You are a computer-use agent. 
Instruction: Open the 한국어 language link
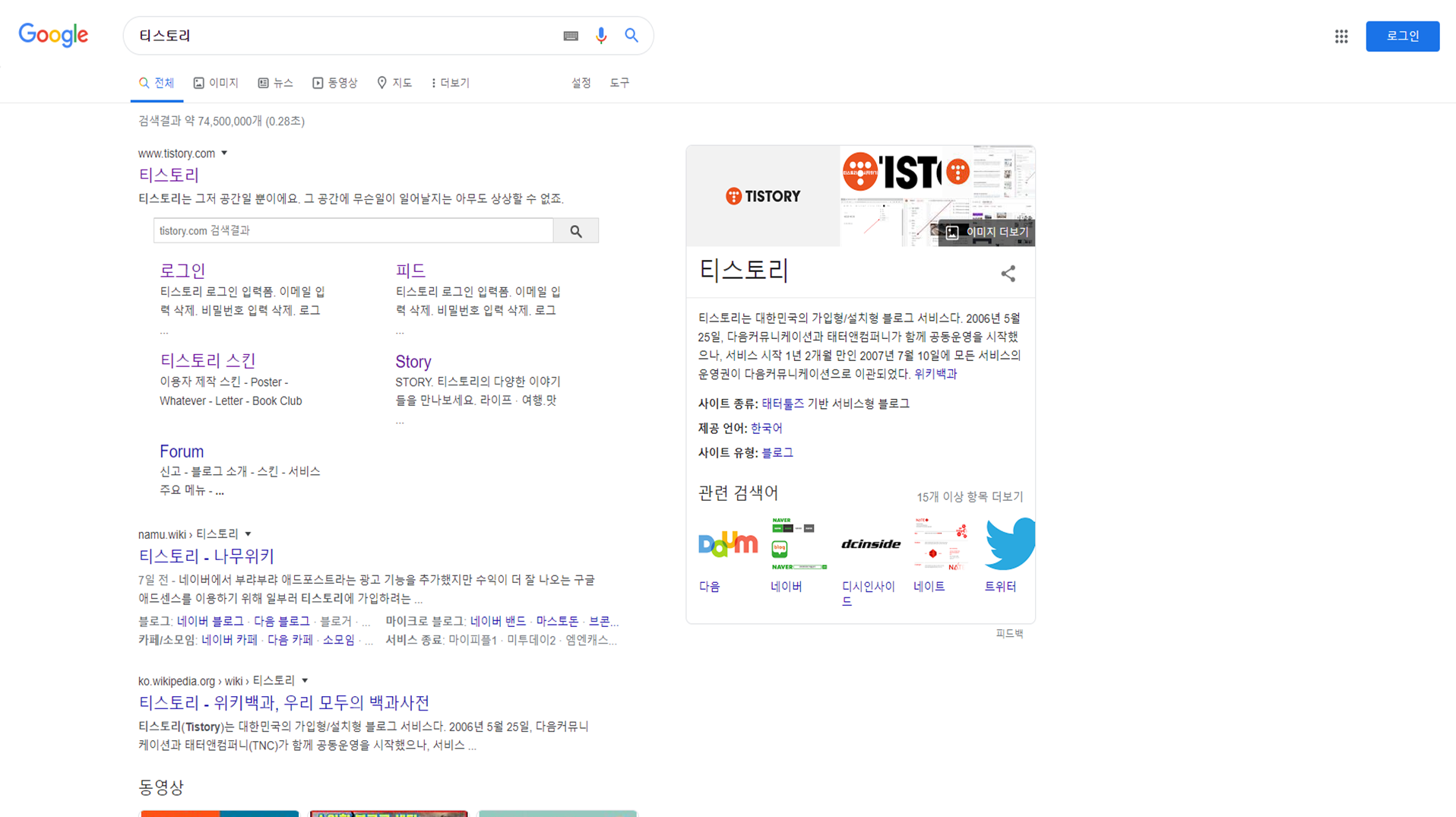tap(766, 428)
